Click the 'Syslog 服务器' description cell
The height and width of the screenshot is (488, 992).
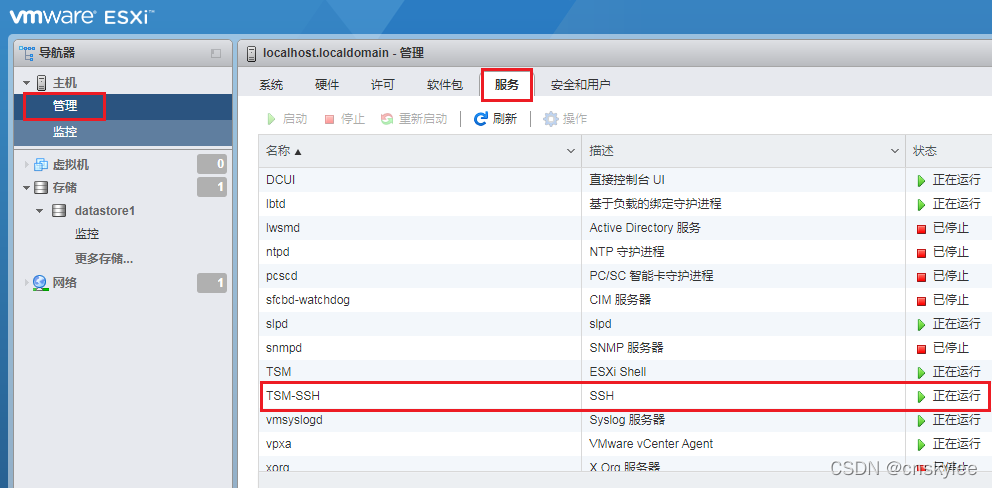tap(627, 420)
